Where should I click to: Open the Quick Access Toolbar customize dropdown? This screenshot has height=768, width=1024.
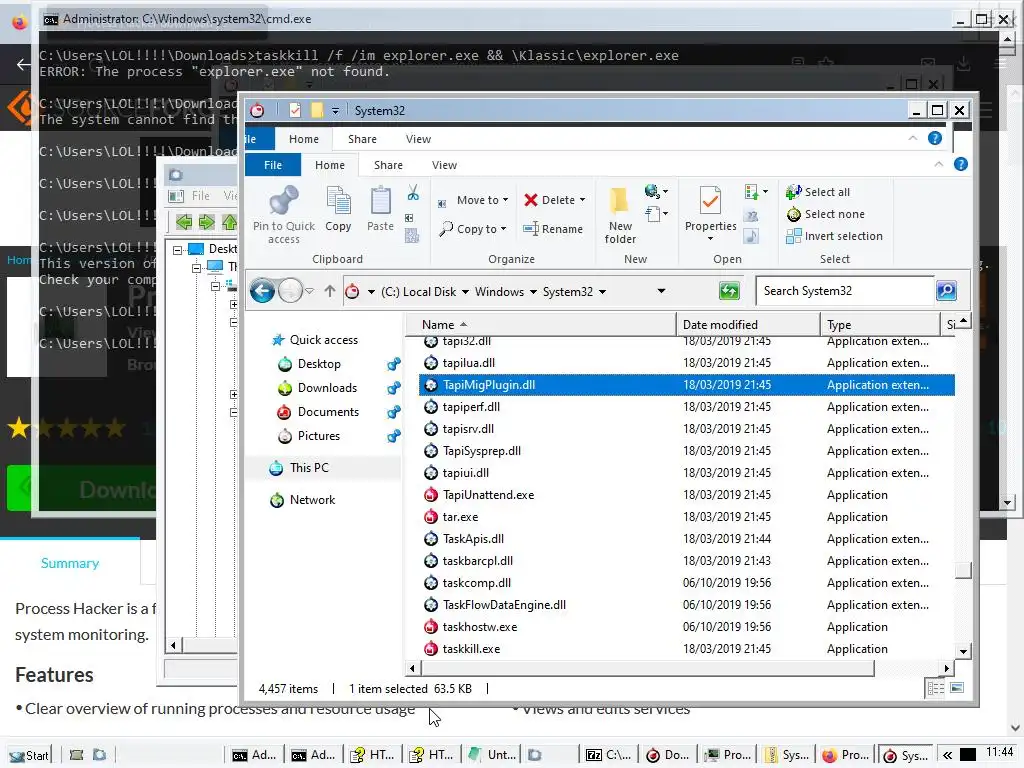tap(335, 111)
